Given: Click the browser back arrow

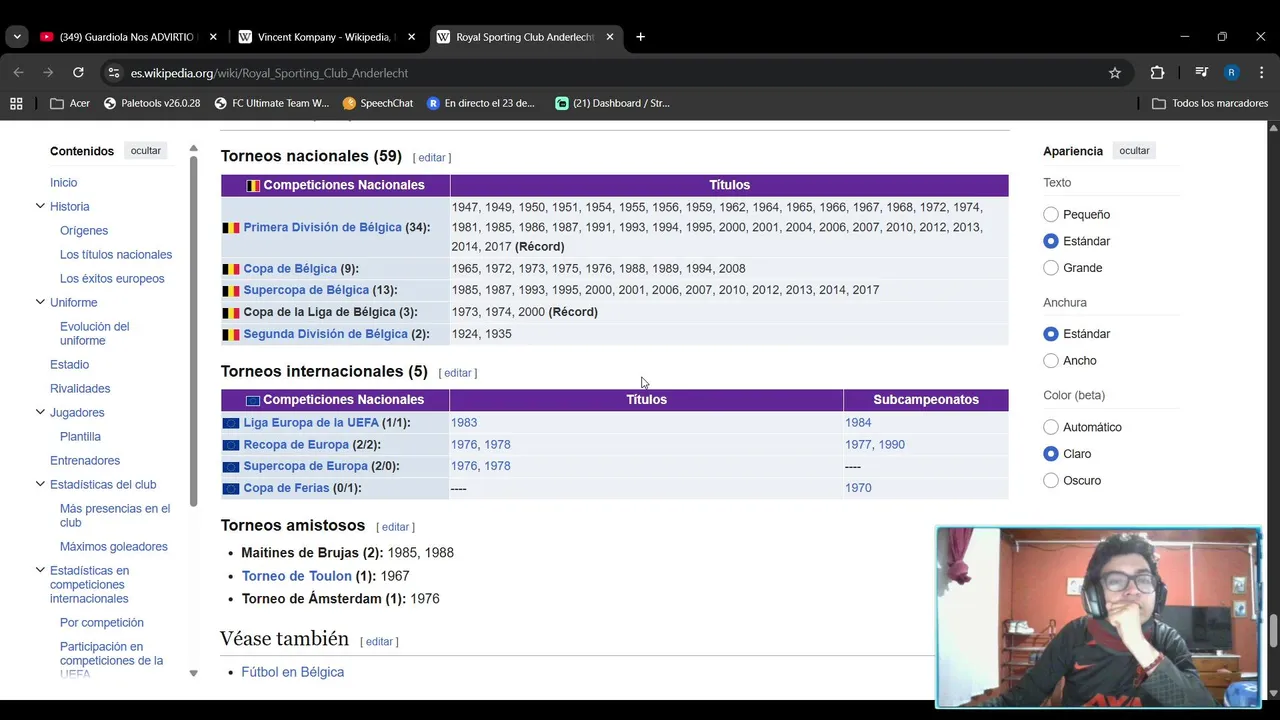Looking at the screenshot, I should (x=18, y=73).
